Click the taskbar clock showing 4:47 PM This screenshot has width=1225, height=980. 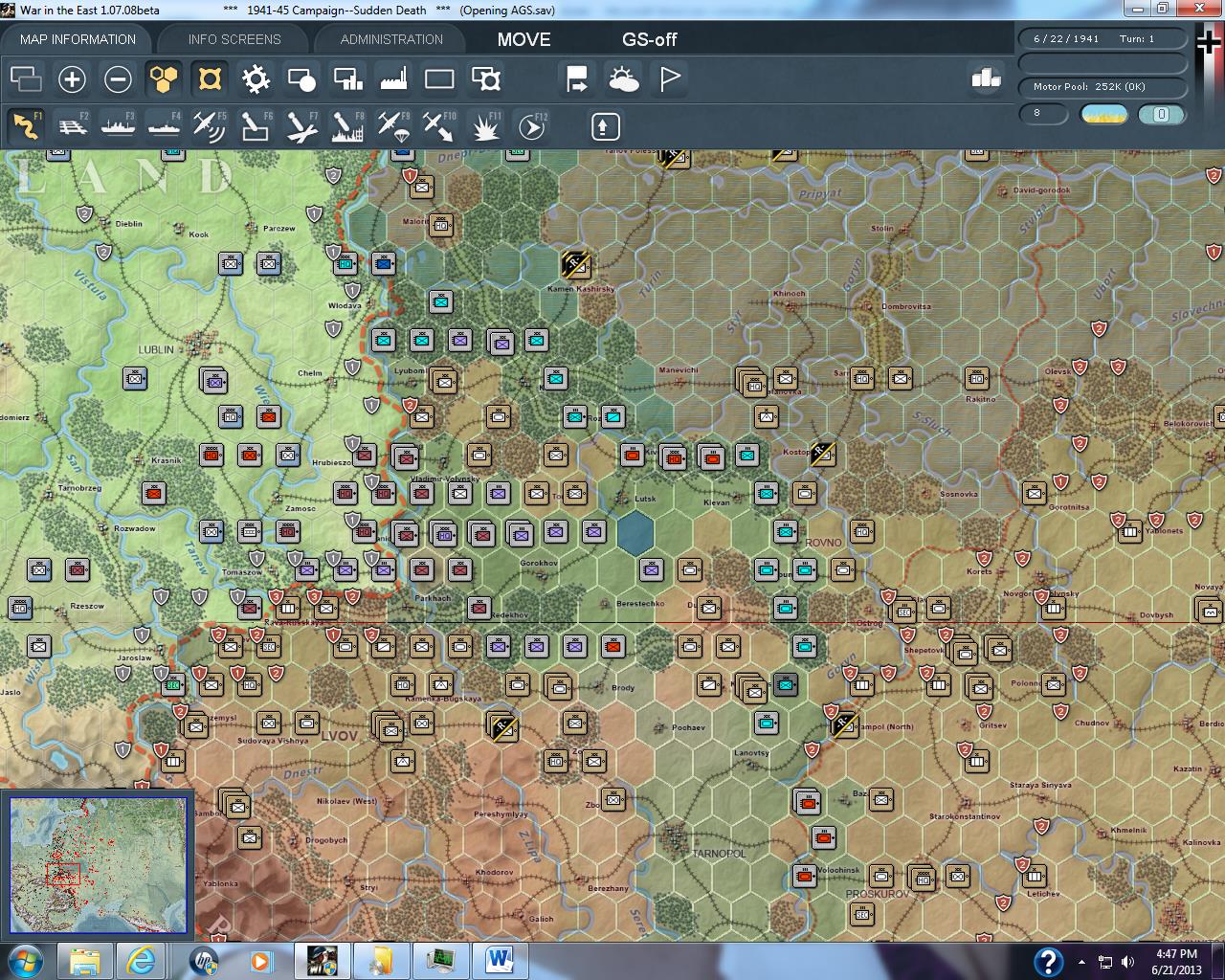point(1176,962)
